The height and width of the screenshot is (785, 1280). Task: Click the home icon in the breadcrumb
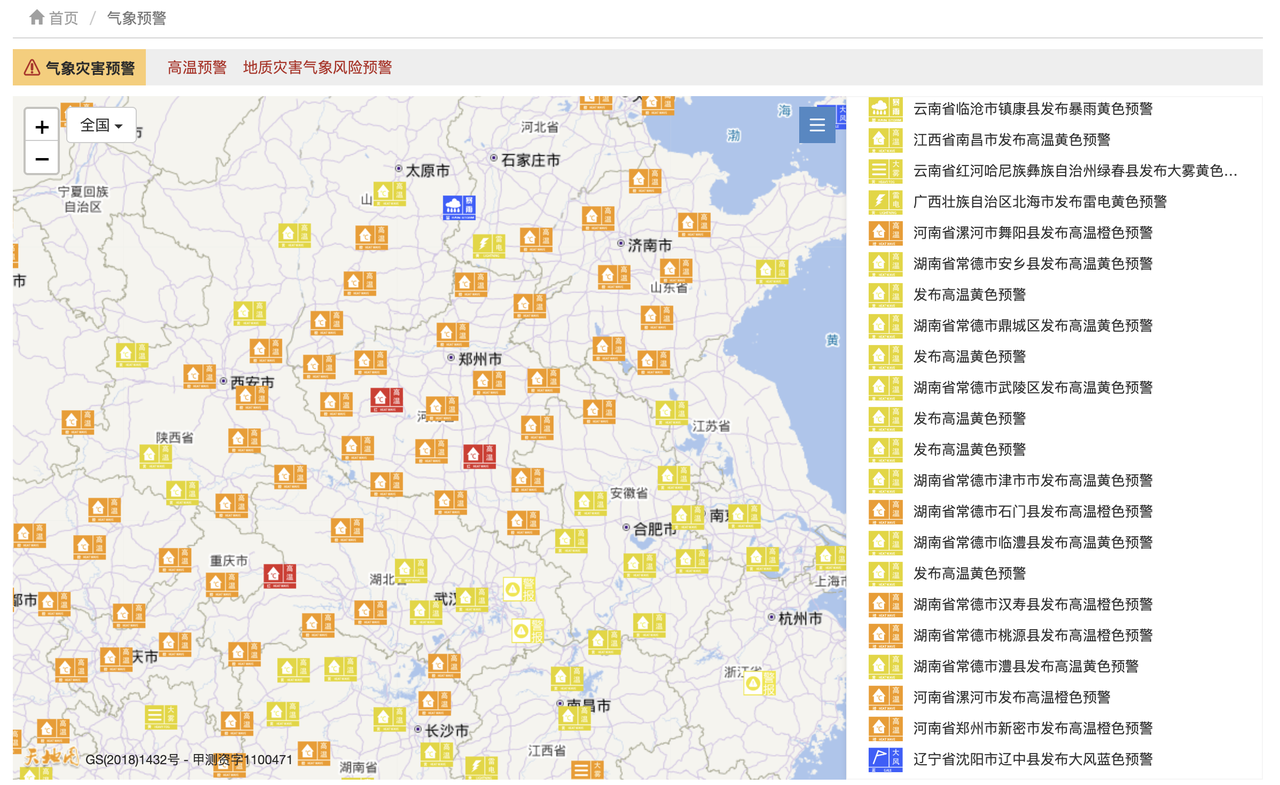(x=37, y=18)
